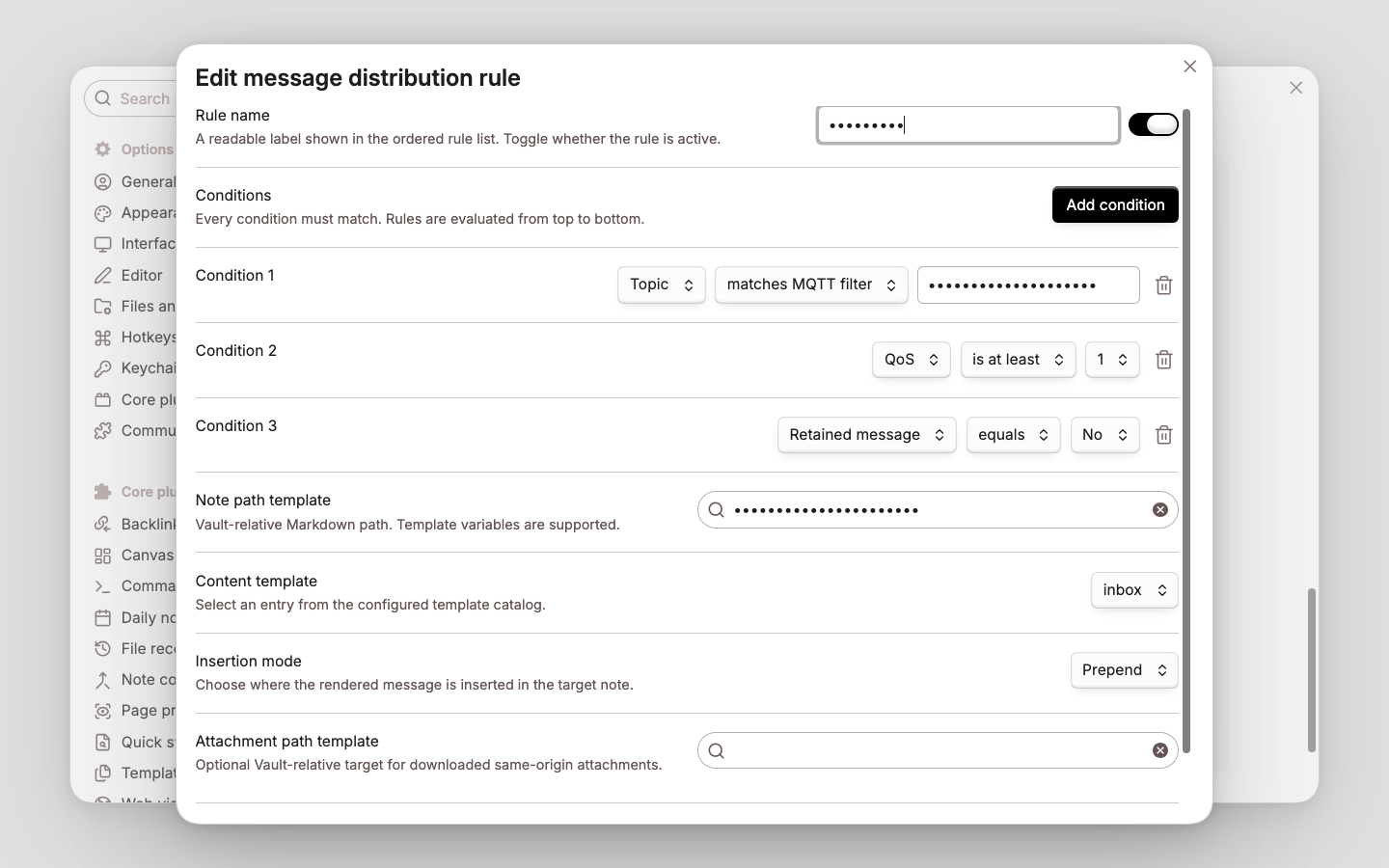Open the Insertion mode Prepend dropdown
Viewport: 1389px width, 868px height.
click(x=1124, y=670)
